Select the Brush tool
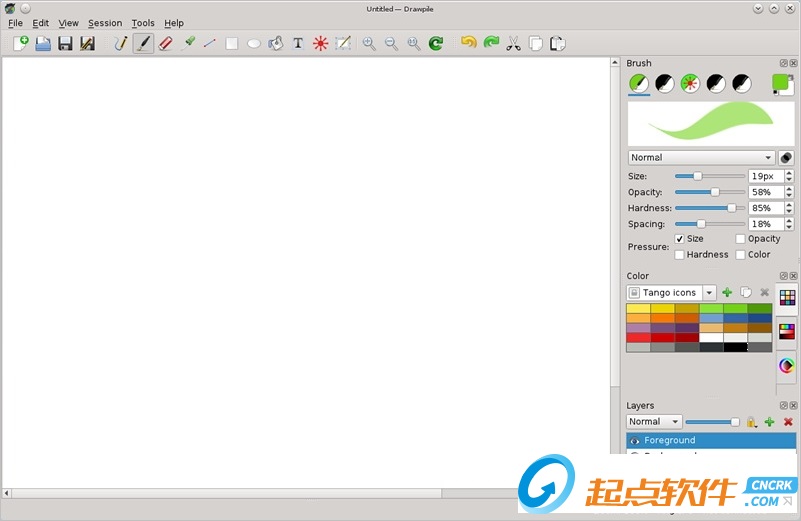Screen dimensions: 801x521 (143, 43)
